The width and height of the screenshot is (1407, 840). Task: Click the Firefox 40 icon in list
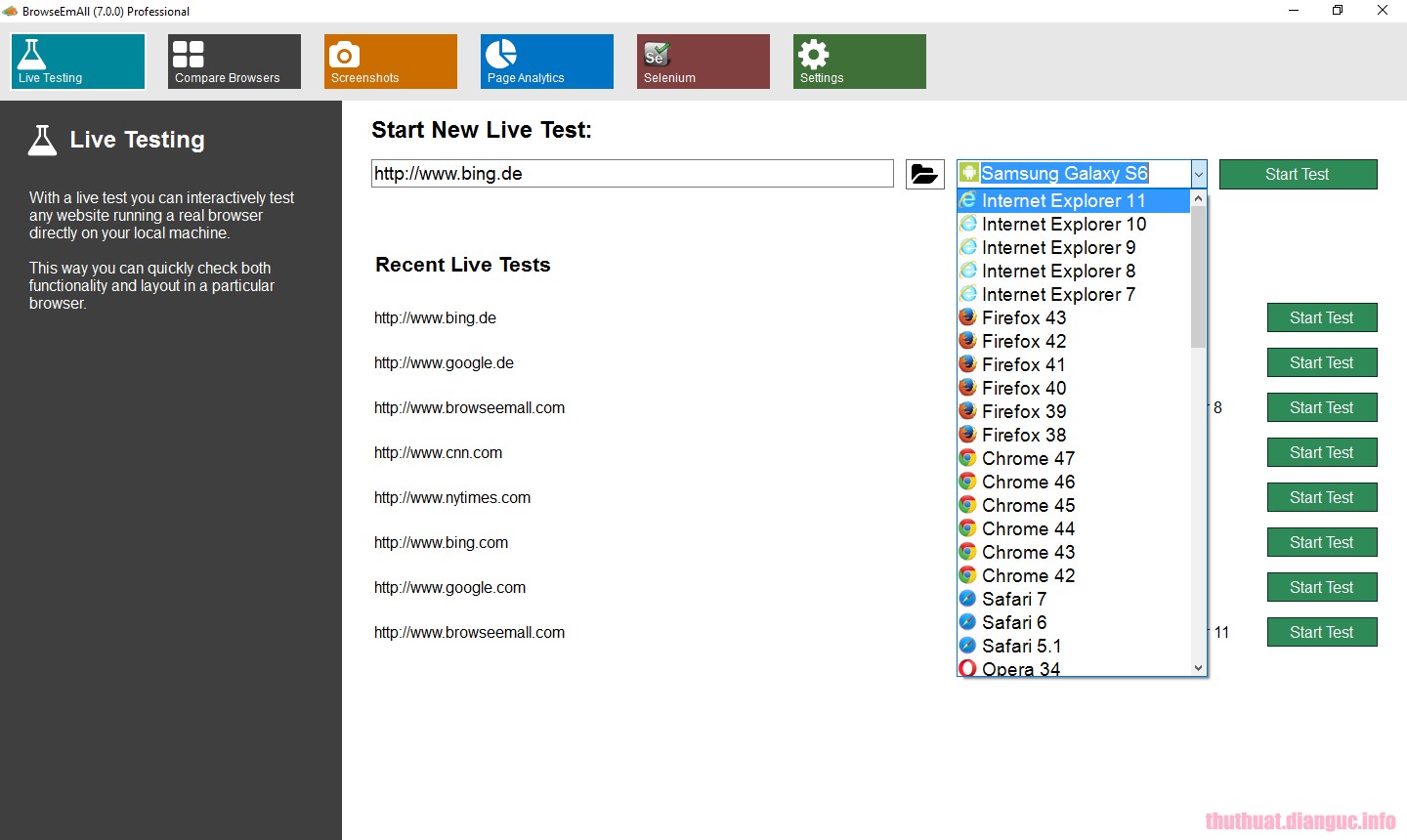[x=968, y=388]
